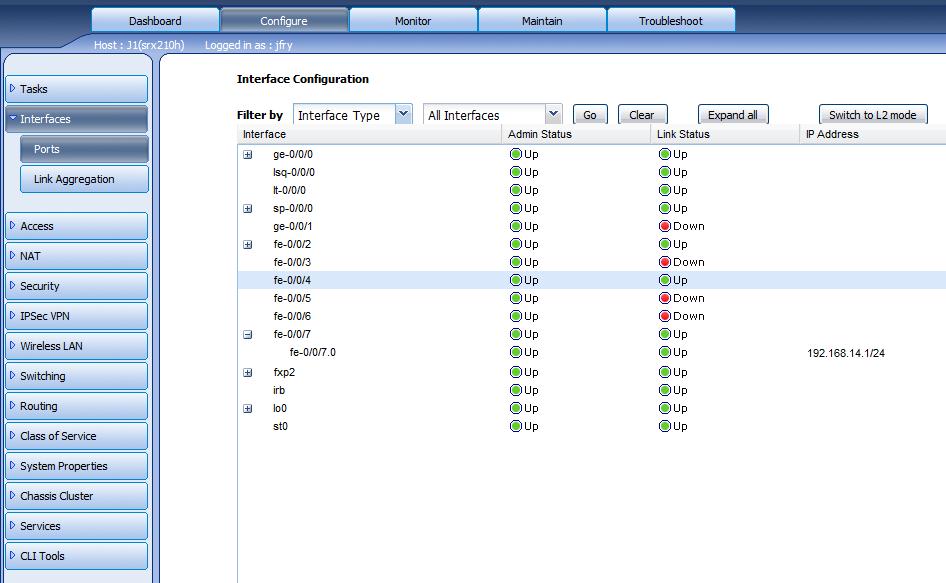The width and height of the screenshot is (946, 583).
Task: Select the lt-0/0/0 interface row
Action: tap(591, 190)
